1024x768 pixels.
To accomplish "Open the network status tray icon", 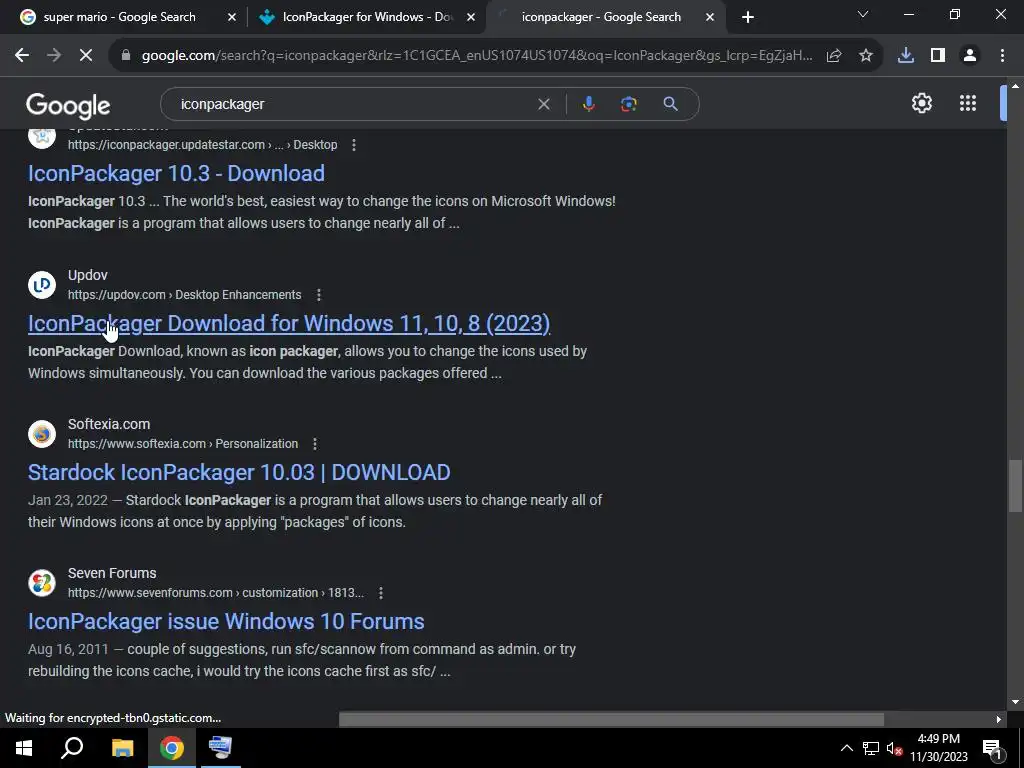I will pyautogui.click(x=871, y=748).
